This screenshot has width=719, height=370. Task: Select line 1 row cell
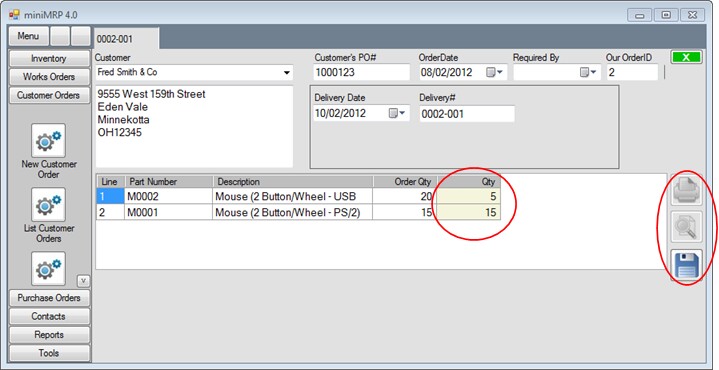pos(110,197)
